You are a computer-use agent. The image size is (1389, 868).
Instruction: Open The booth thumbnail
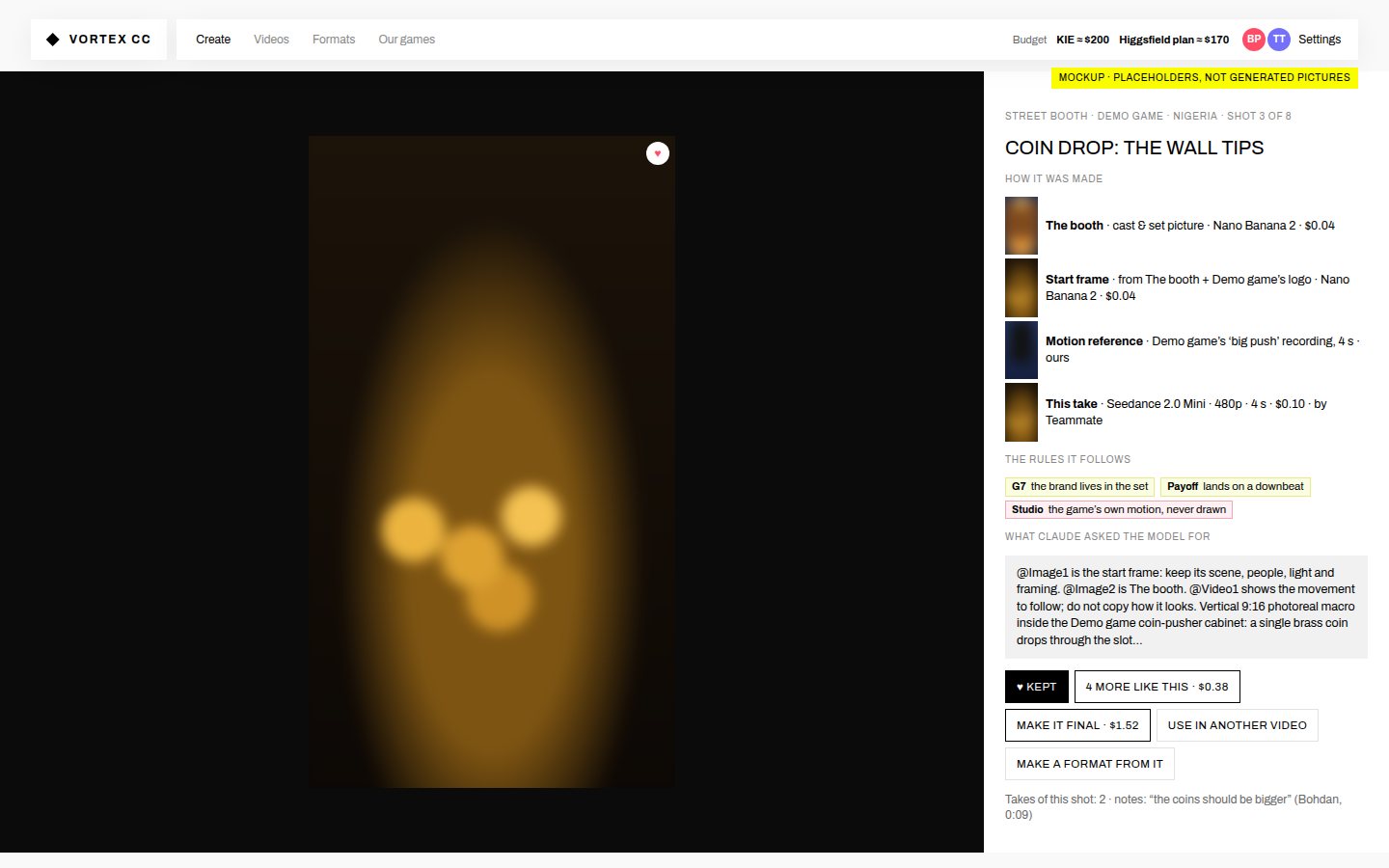click(1021, 226)
